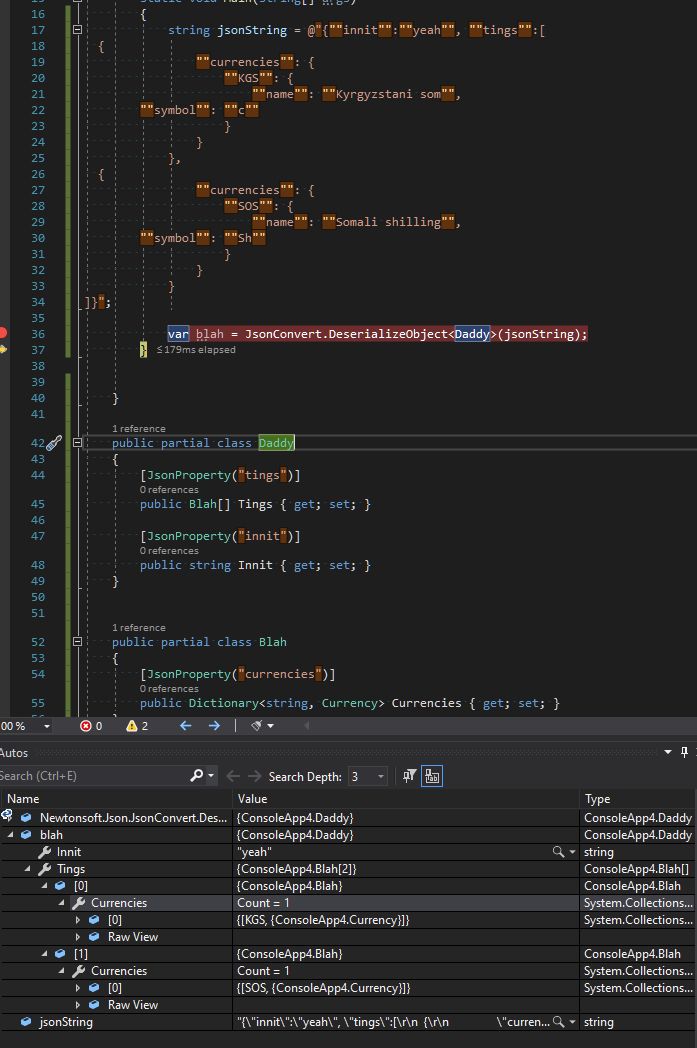Image resolution: width=697 pixels, height=1048 pixels.
Task: Open the editor zoom percentage dropdown
Action: click(47, 726)
